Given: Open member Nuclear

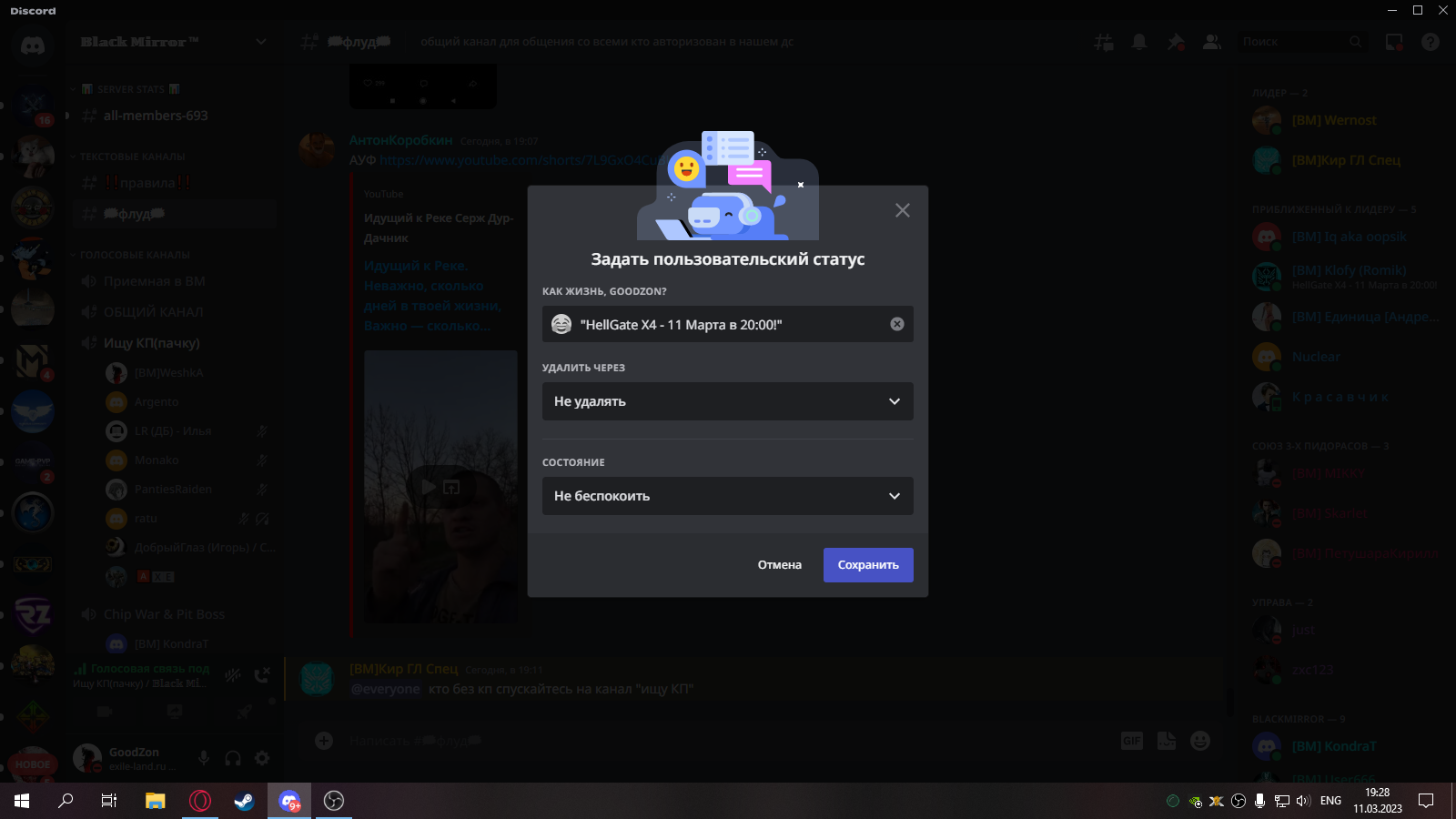Looking at the screenshot, I should (x=1347, y=357).
